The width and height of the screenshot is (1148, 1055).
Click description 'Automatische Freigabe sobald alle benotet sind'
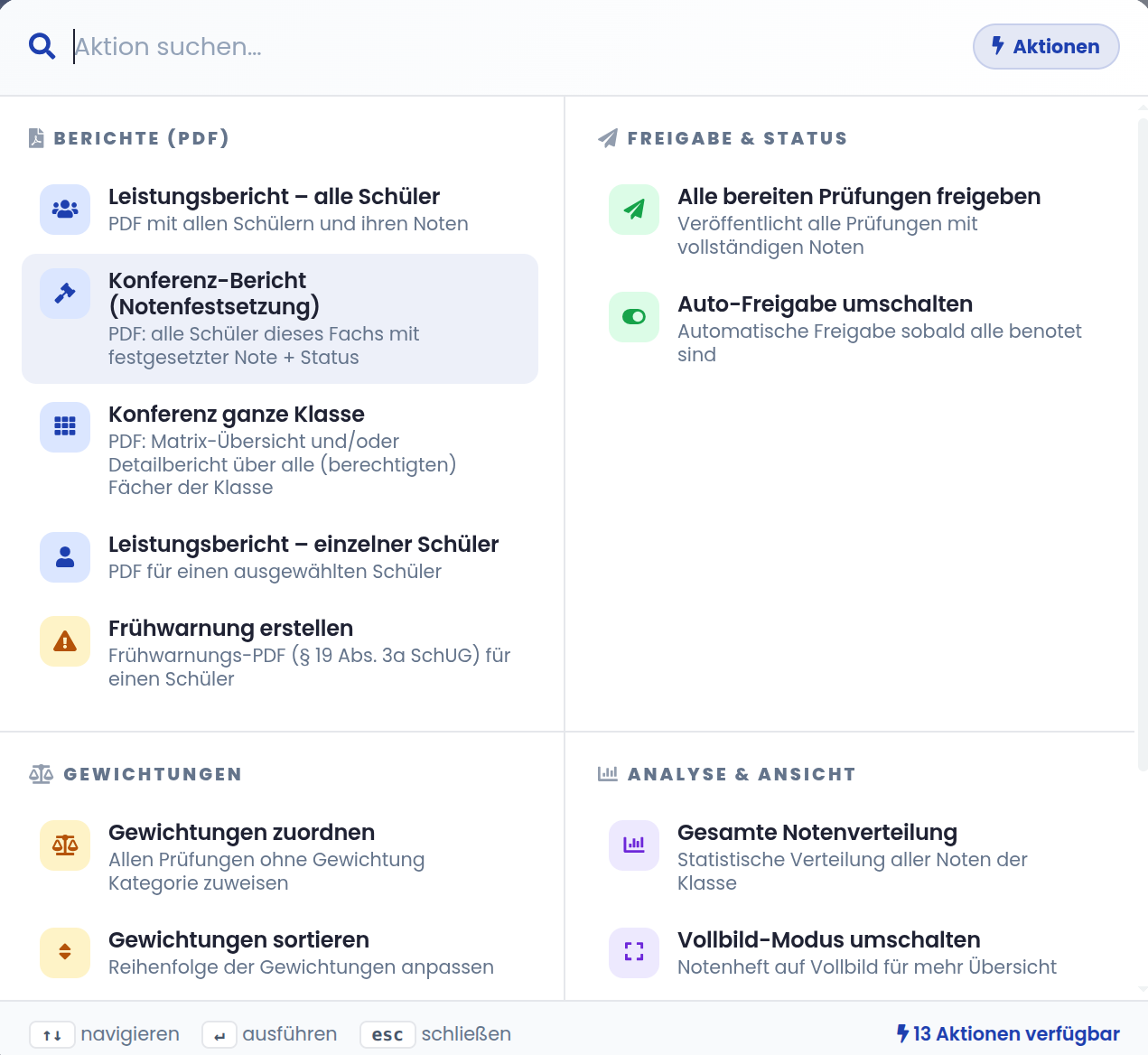879,342
